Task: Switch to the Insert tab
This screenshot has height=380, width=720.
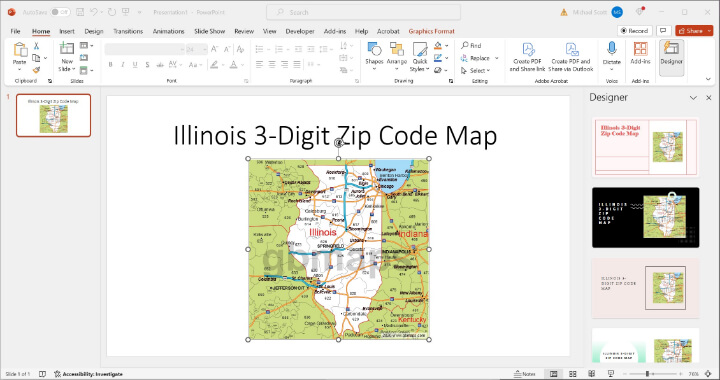Action: [67, 31]
